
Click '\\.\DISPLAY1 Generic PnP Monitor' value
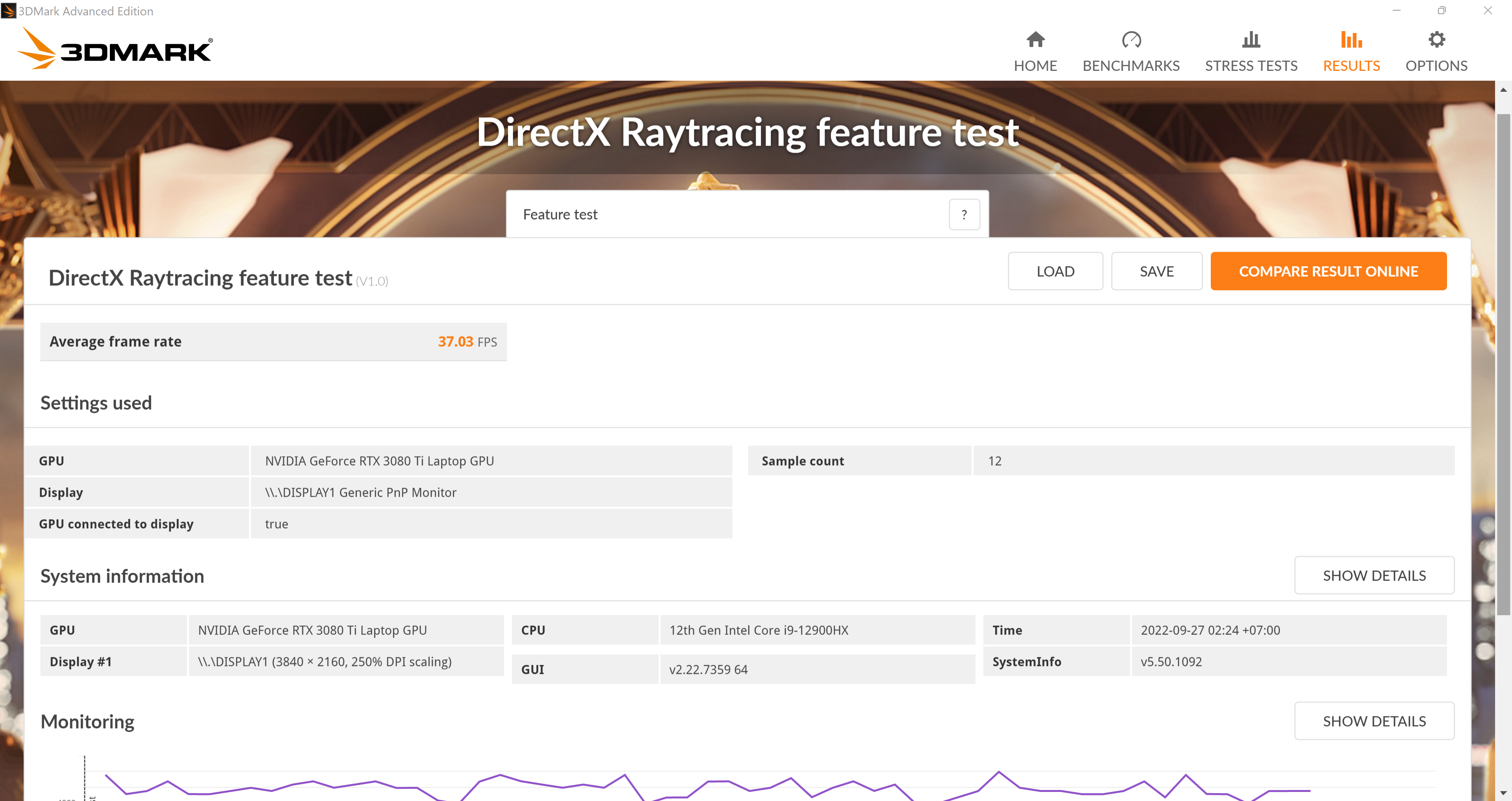360,493
